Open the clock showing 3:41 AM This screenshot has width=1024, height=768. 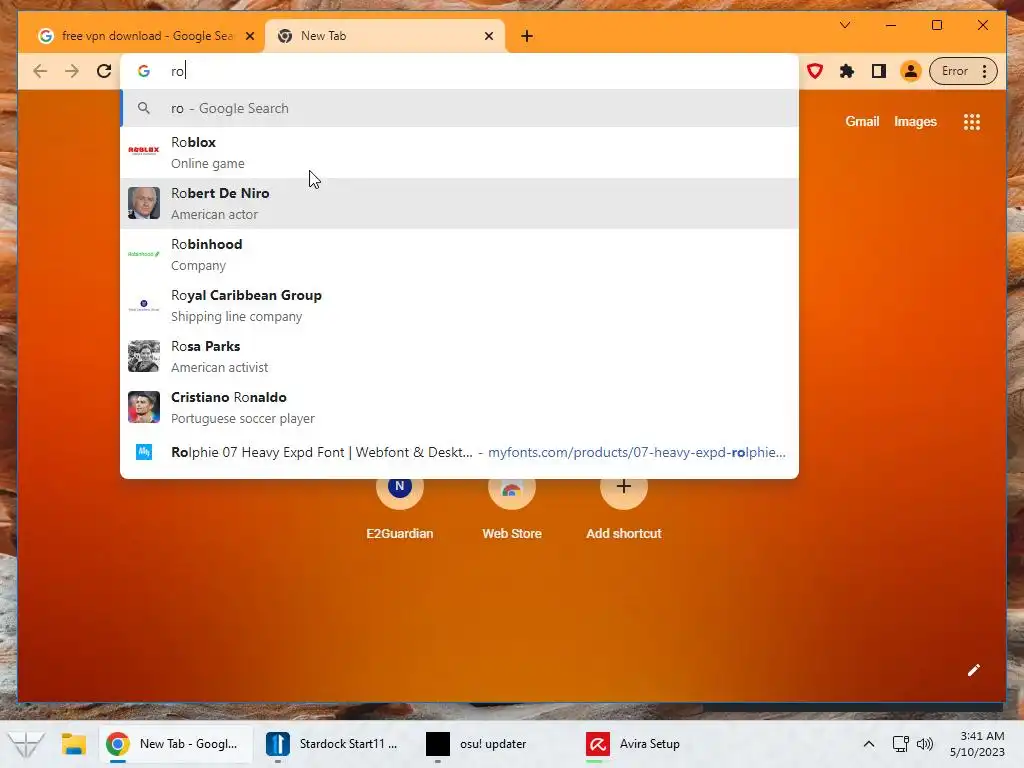point(977,744)
